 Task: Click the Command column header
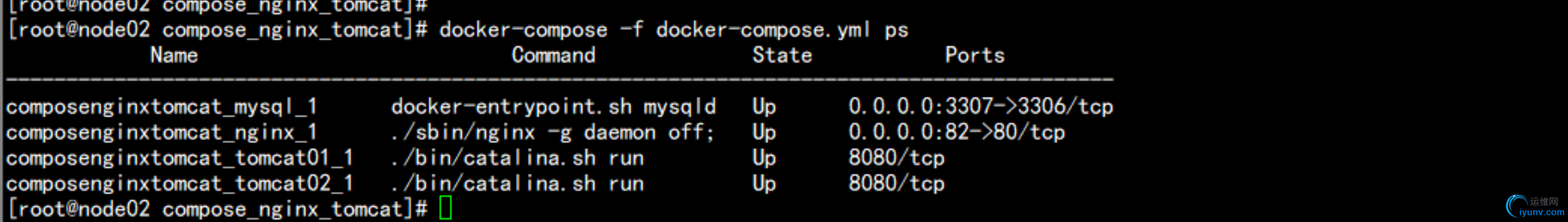point(553,55)
